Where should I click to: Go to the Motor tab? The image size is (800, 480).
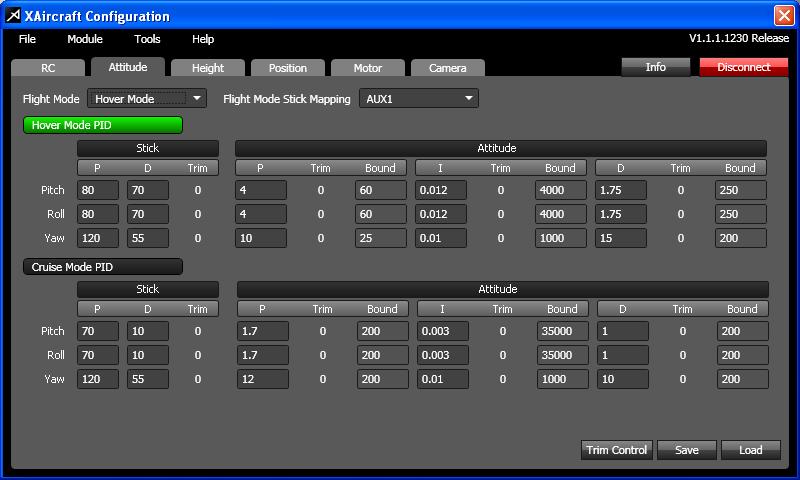(x=367, y=68)
